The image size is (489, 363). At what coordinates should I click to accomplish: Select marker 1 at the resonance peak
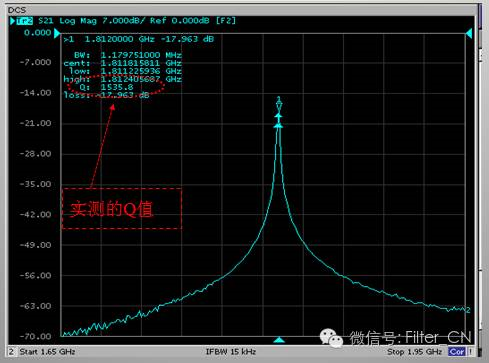279,103
